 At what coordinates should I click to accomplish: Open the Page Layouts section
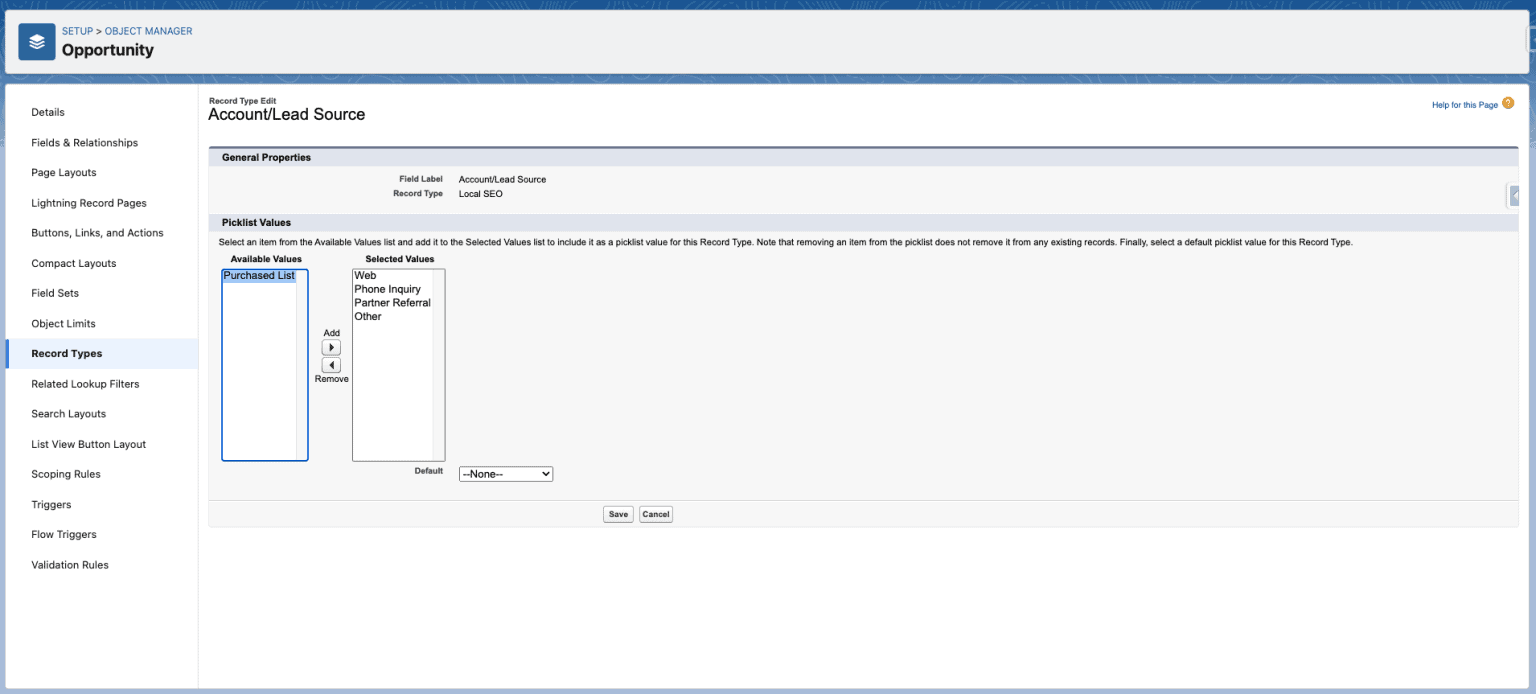point(64,172)
